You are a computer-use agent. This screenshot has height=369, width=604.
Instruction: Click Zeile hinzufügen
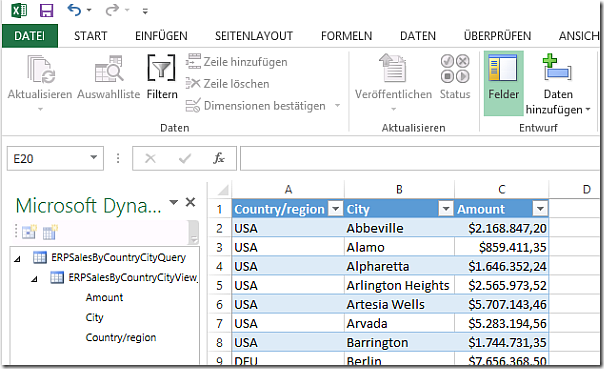coord(237,62)
